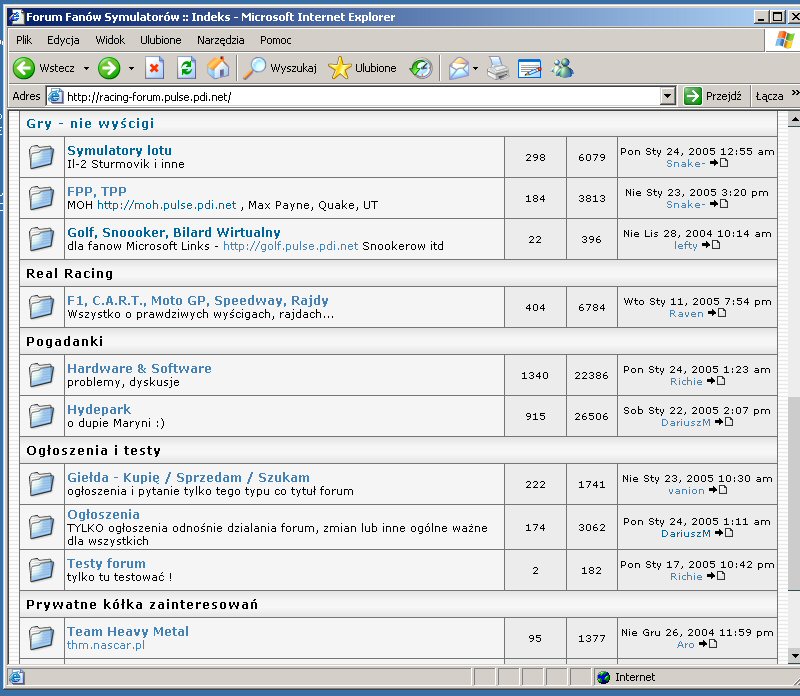The image size is (800, 696).
Task: Open the Edycja menu
Action: coord(63,40)
